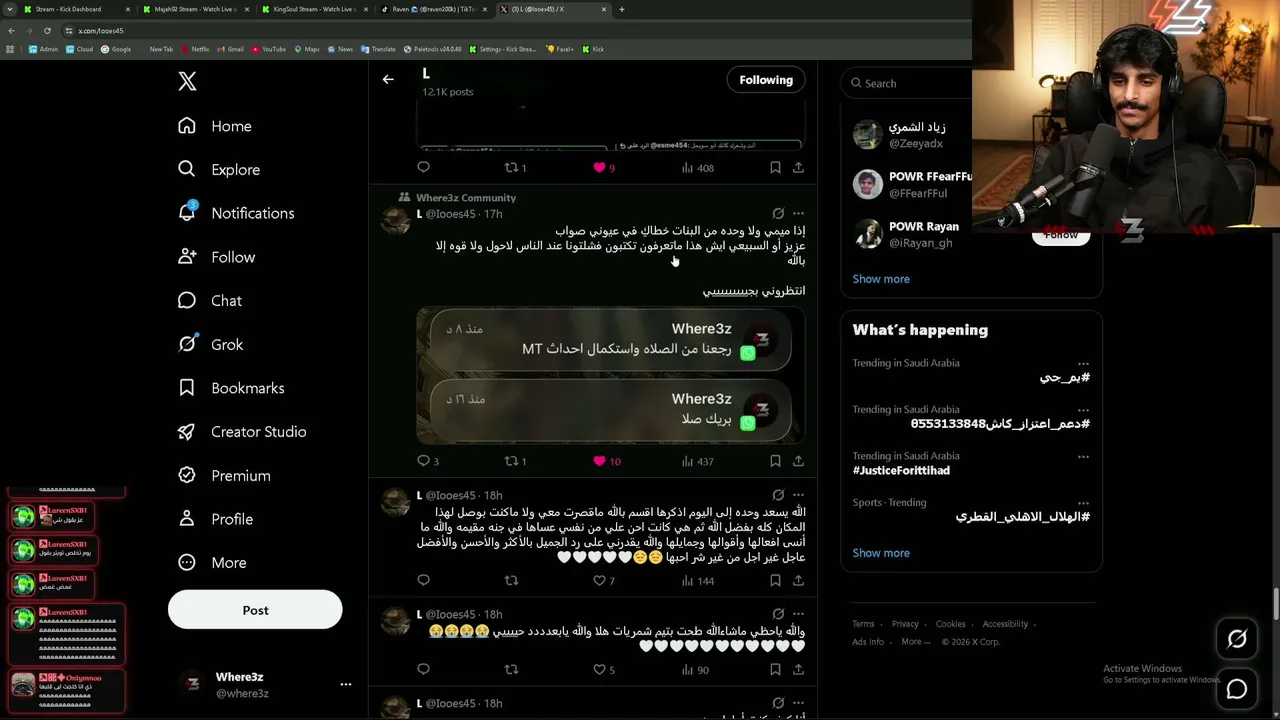Open a new browser tab
This screenshot has height=720, width=1280.
click(x=621, y=9)
